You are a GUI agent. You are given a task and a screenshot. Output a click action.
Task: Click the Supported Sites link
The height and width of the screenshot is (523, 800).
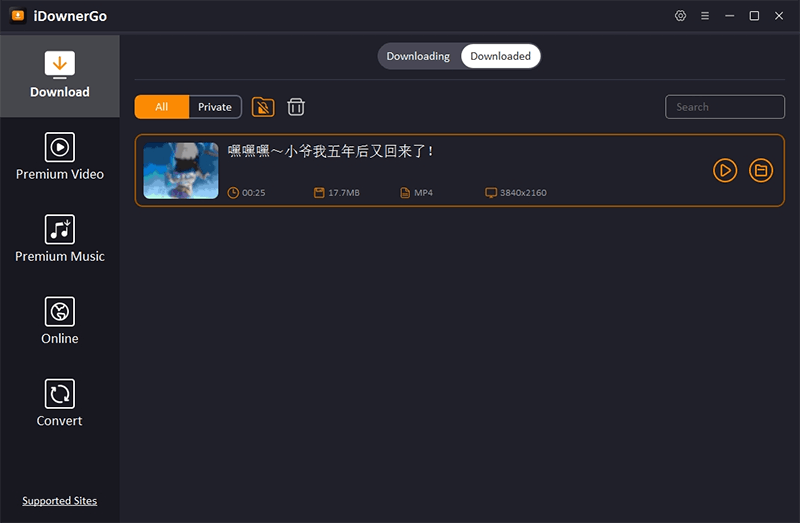click(x=60, y=501)
